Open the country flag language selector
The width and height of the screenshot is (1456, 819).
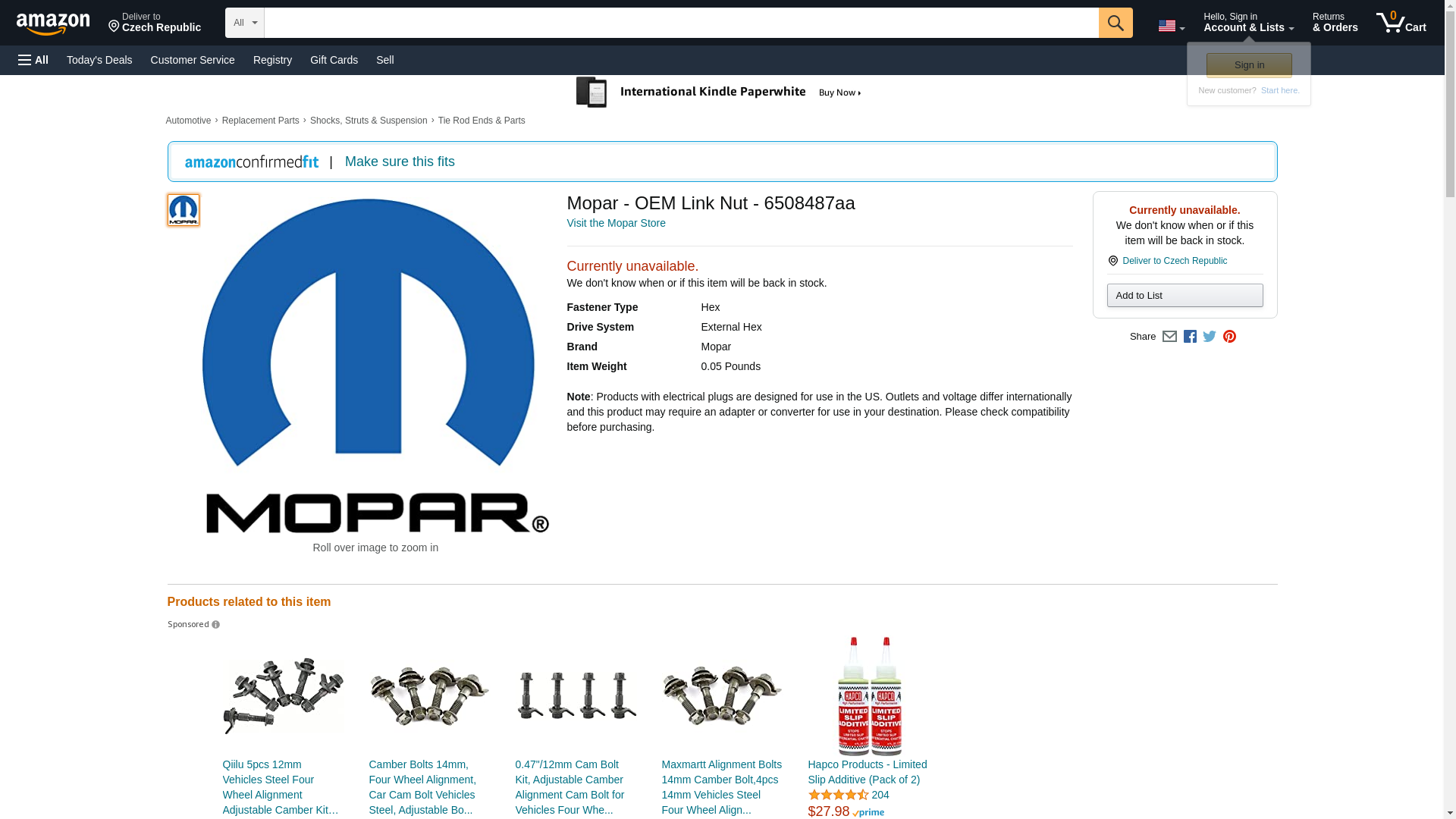(x=1171, y=26)
